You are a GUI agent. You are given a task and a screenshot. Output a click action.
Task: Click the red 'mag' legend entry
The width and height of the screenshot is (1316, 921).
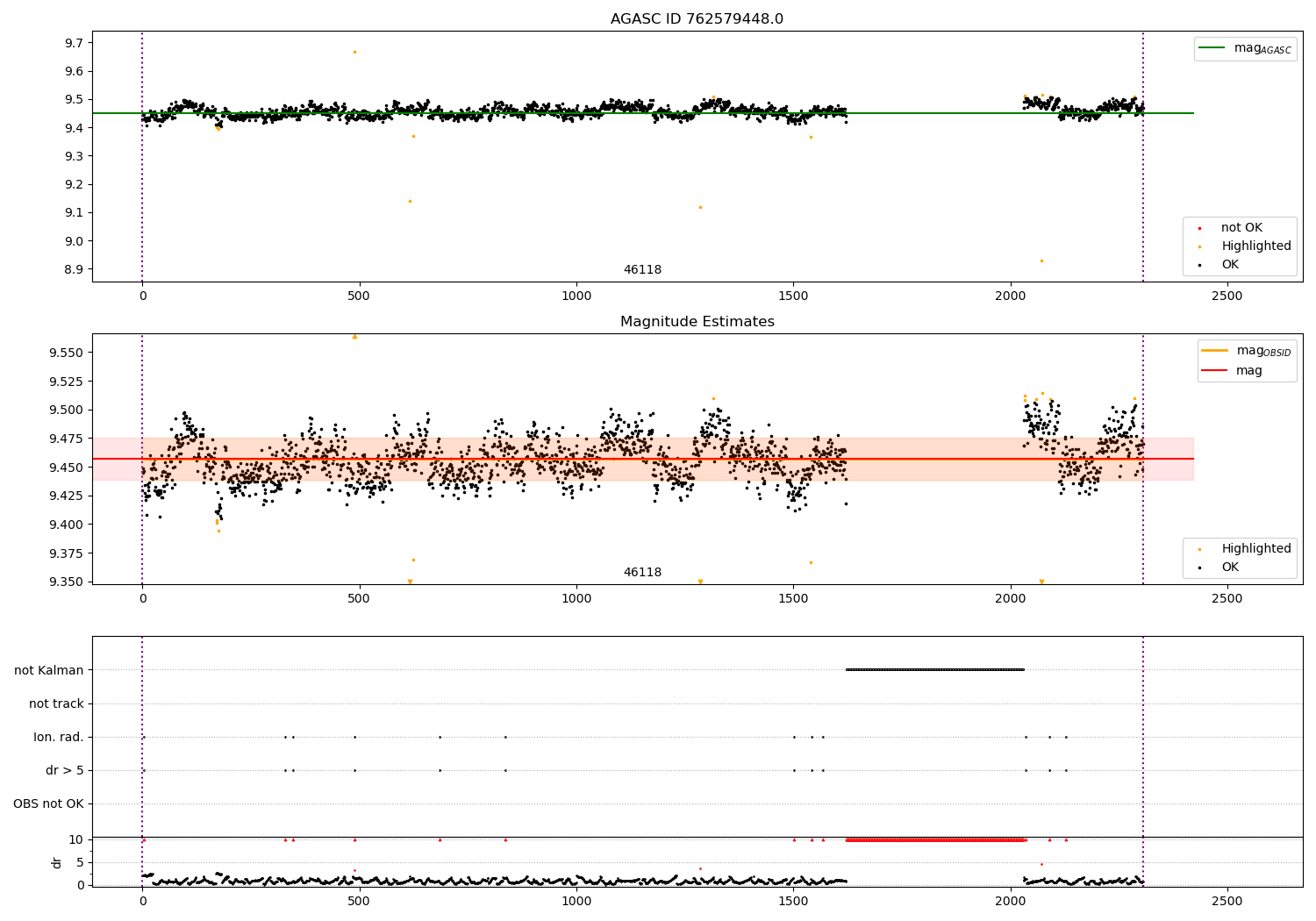coord(1233,371)
